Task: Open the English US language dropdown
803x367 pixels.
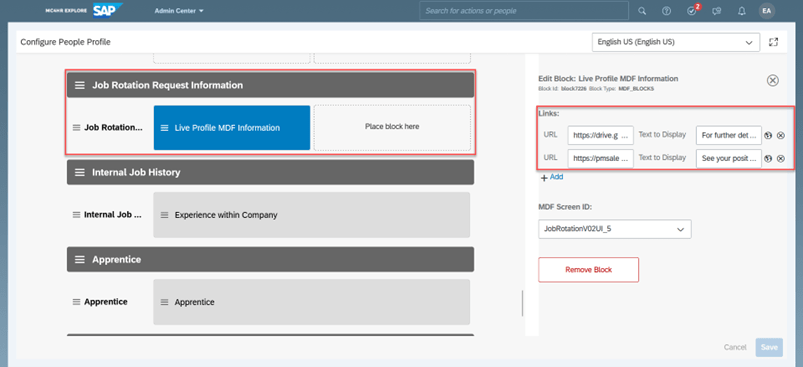Action: click(x=675, y=42)
